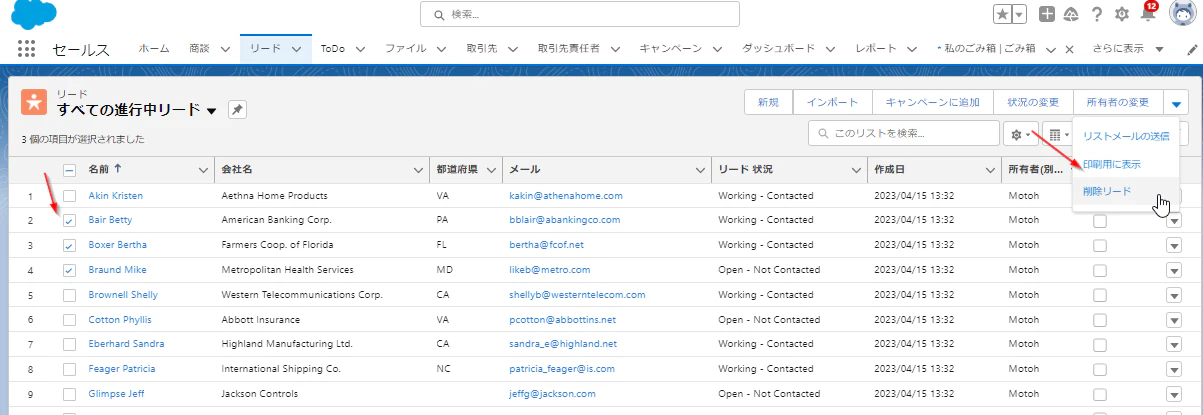Screen dimensions: 1203x415
Task: Click the 所有者の変更 button
Action: (x=1118, y=102)
